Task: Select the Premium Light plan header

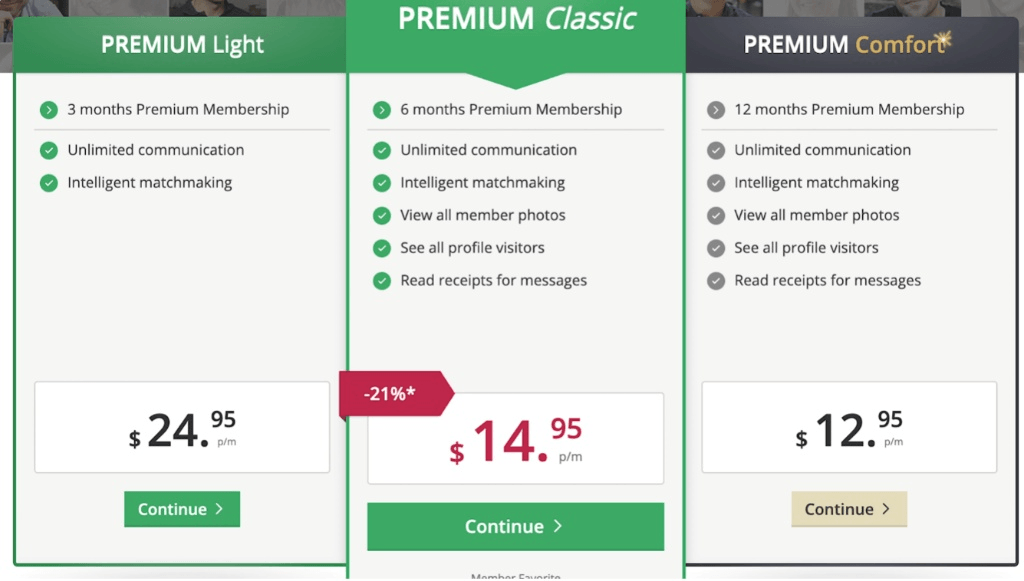Action: coord(181,45)
